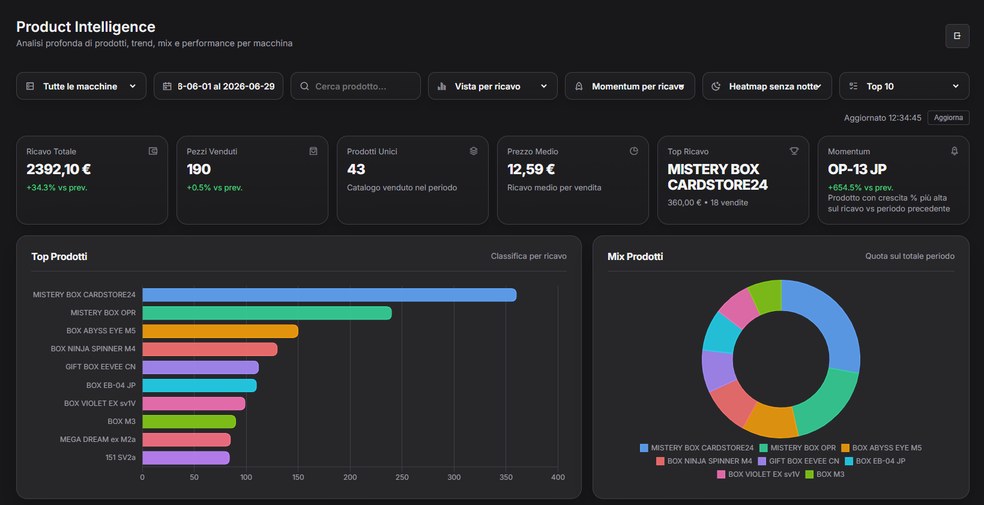Expand the Vista per ricavo dropdown
This screenshot has width=984, height=505.
[493, 86]
